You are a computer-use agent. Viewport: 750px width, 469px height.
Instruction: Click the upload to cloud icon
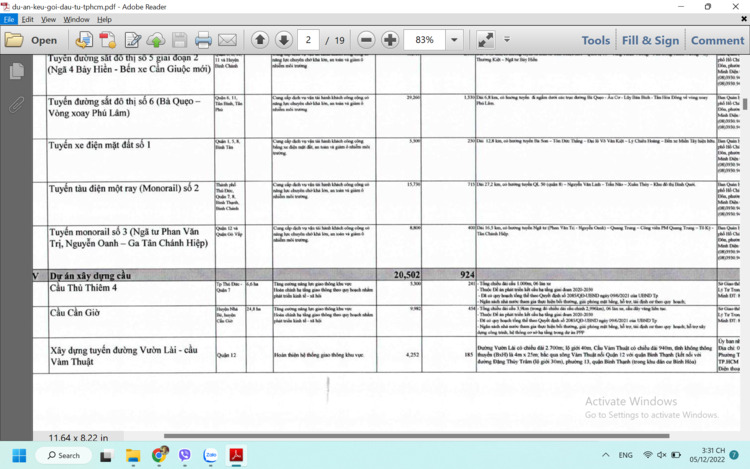(156, 40)
